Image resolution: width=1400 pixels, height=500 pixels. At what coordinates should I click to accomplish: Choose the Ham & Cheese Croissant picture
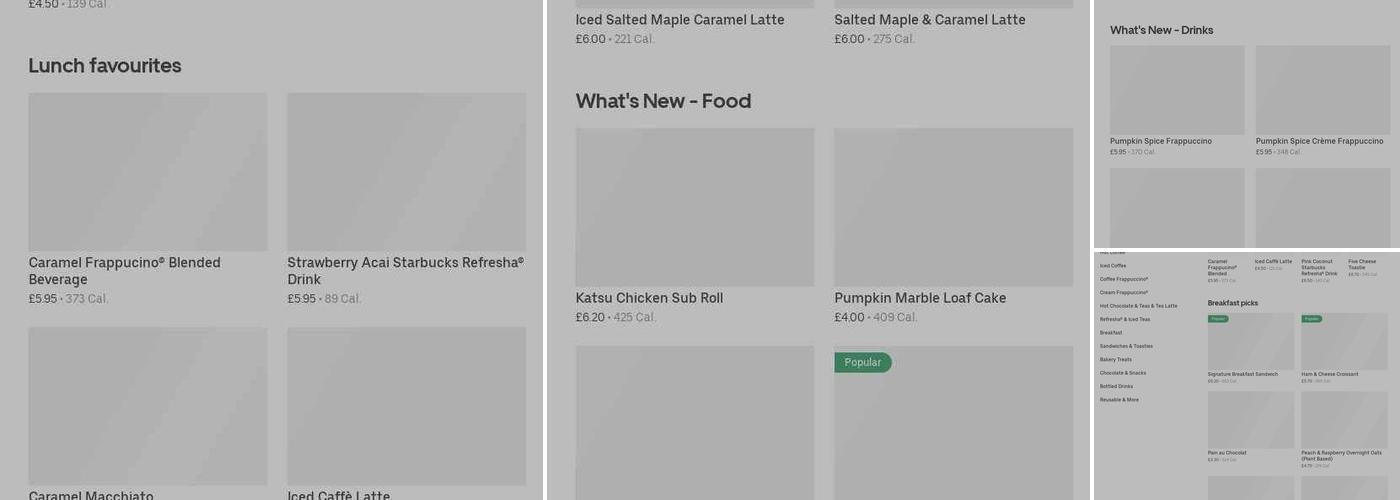(x=1344, y=342)
